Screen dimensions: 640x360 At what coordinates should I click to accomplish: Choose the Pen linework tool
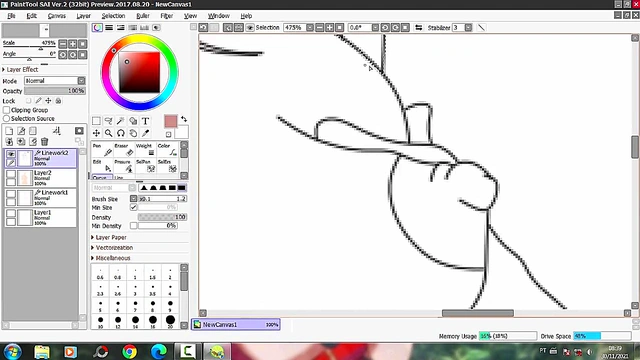(x=102, y=150)
